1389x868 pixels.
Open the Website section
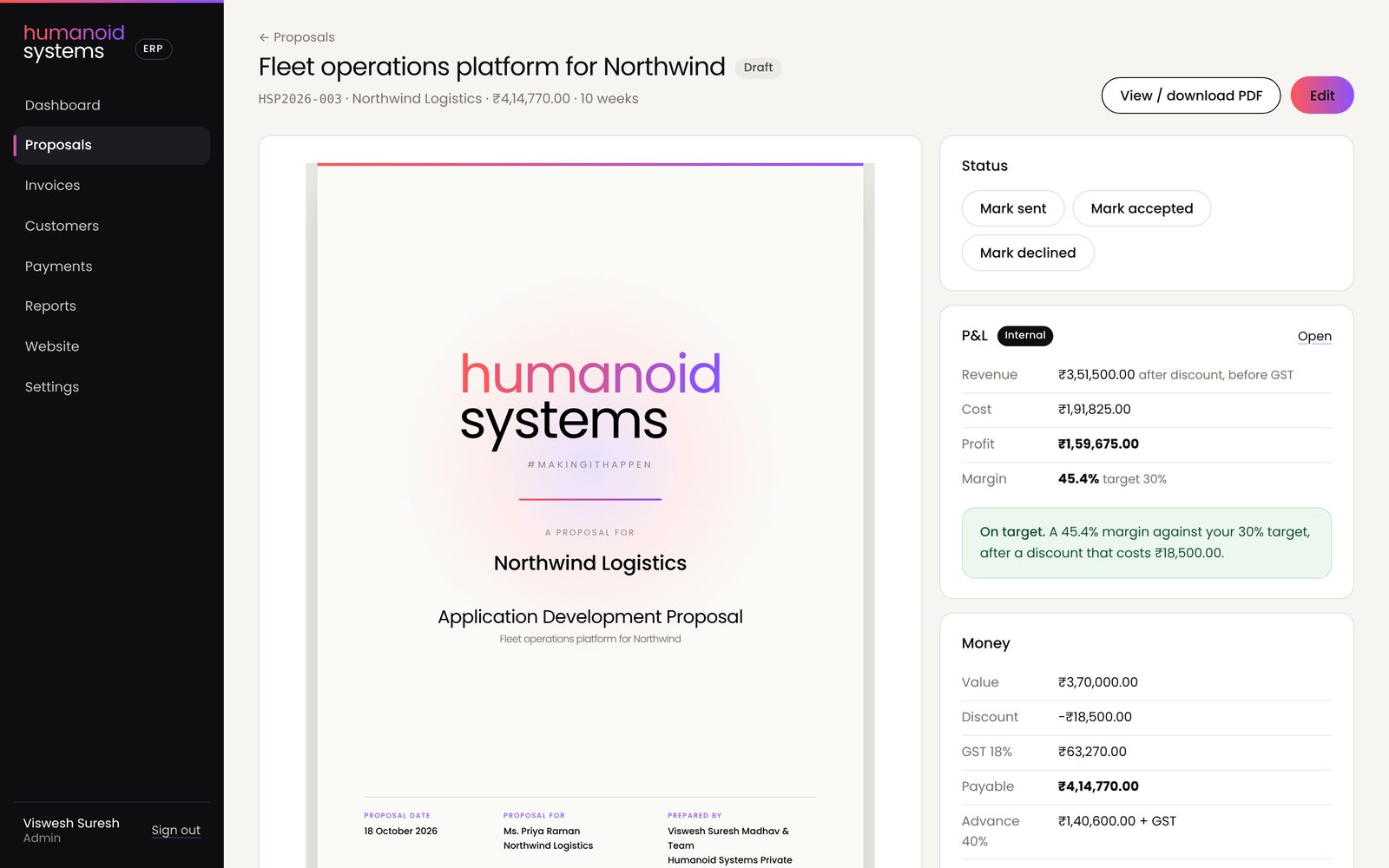(x=112, y=346)
